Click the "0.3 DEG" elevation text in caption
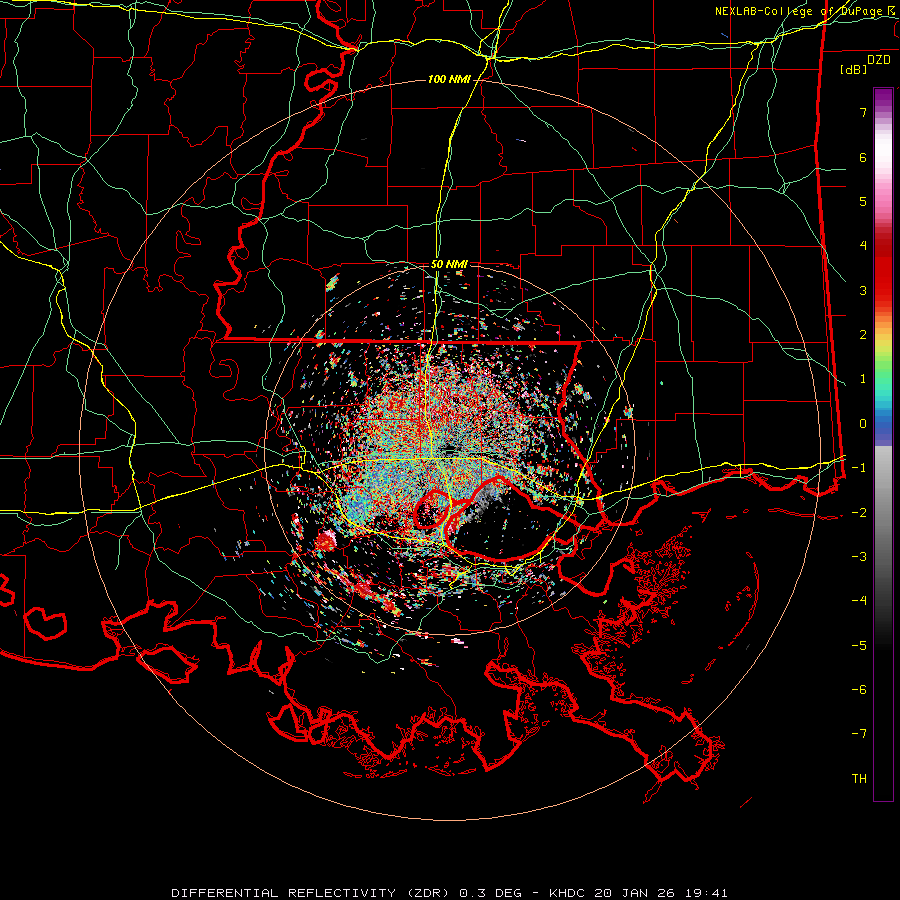The width and height of the screenshot is (900, 900). click(490, 893)
